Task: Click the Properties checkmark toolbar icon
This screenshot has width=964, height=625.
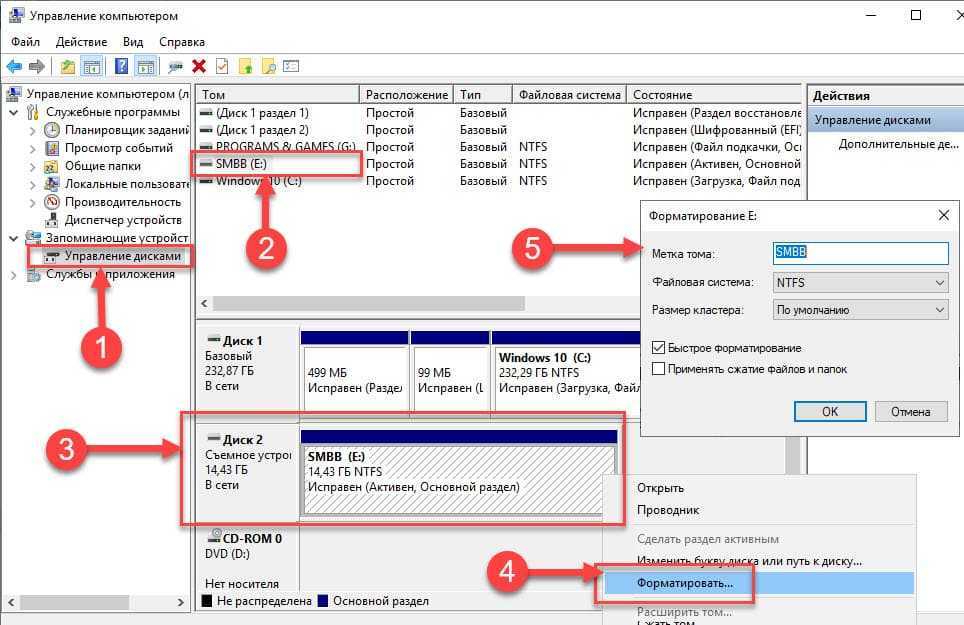Action: 221,67
